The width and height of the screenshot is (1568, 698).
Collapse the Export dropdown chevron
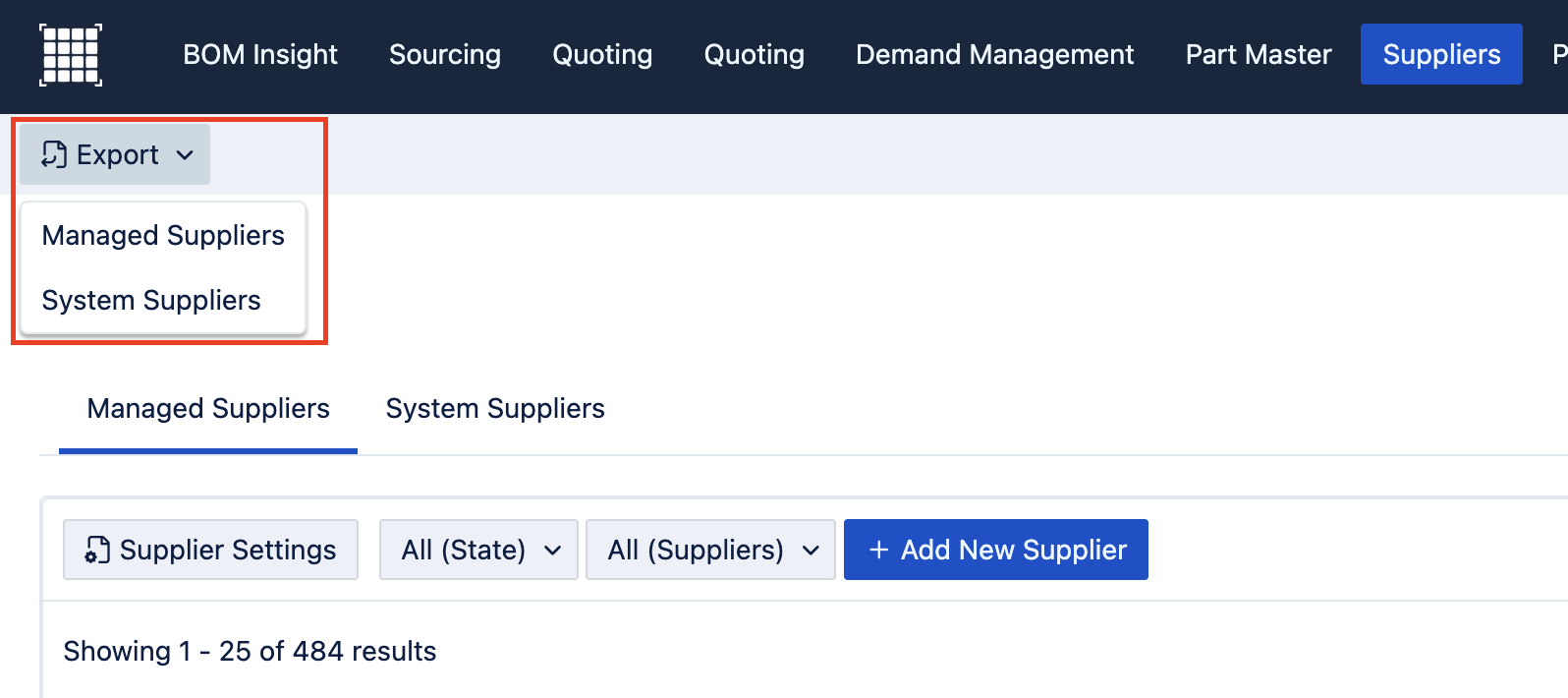point(185,155)
